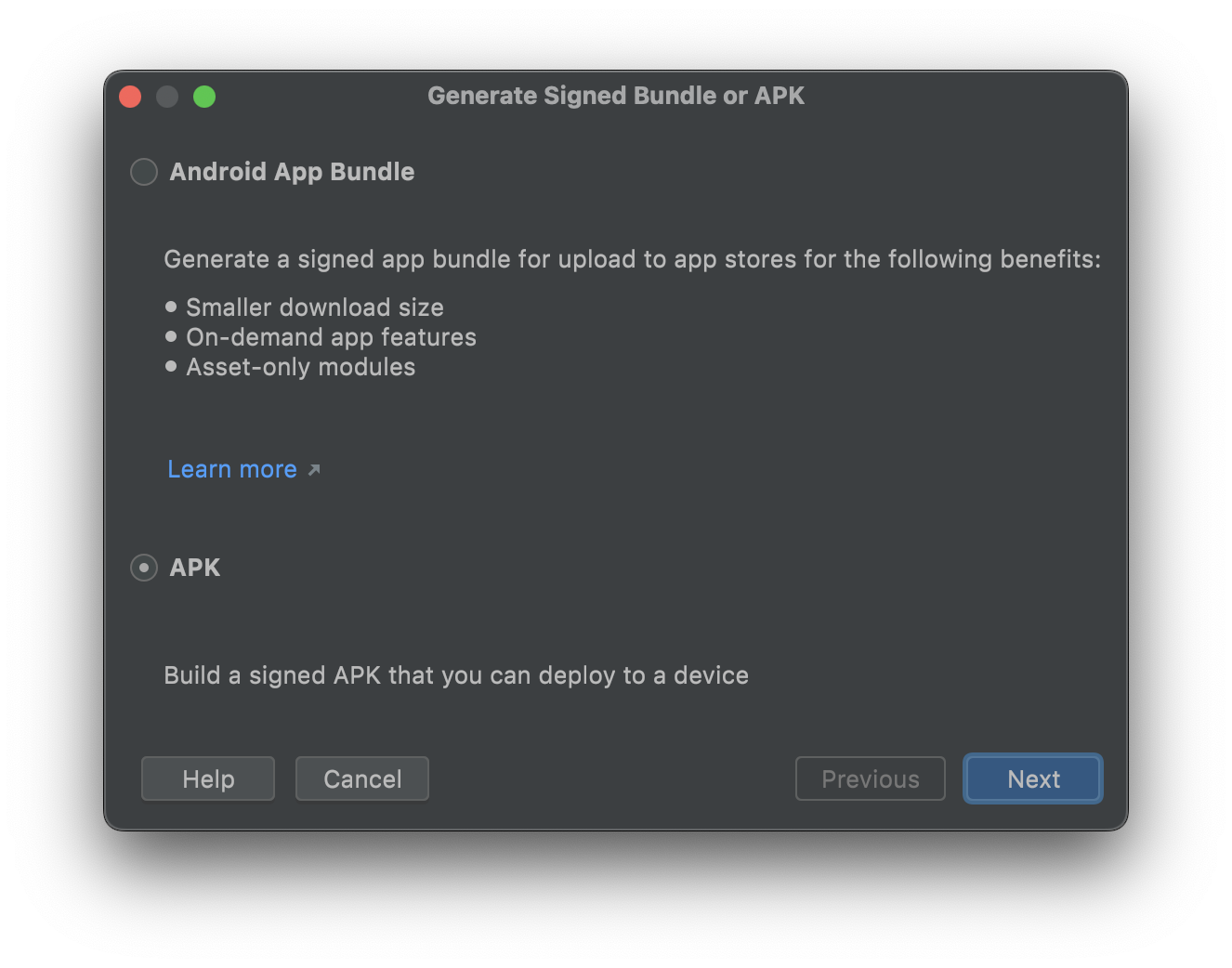Choose APK by clicking its text label
Screen dimensions: 1232x968
196,568
